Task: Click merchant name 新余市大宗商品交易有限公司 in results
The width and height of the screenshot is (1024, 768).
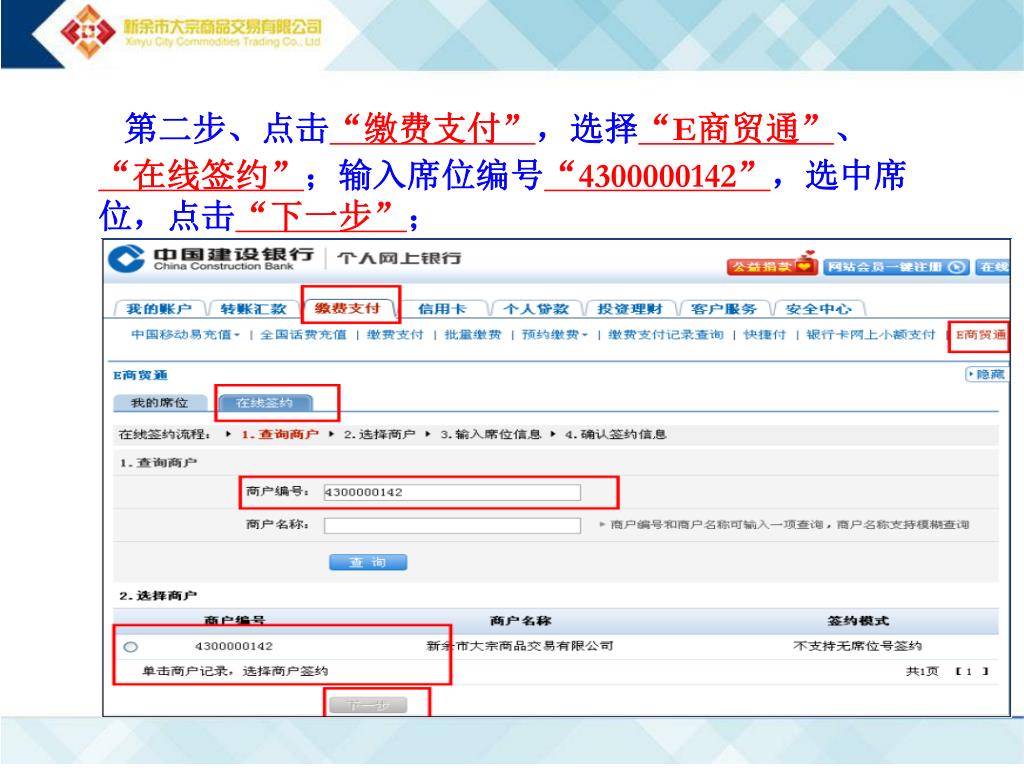Action: click(520, 646)
